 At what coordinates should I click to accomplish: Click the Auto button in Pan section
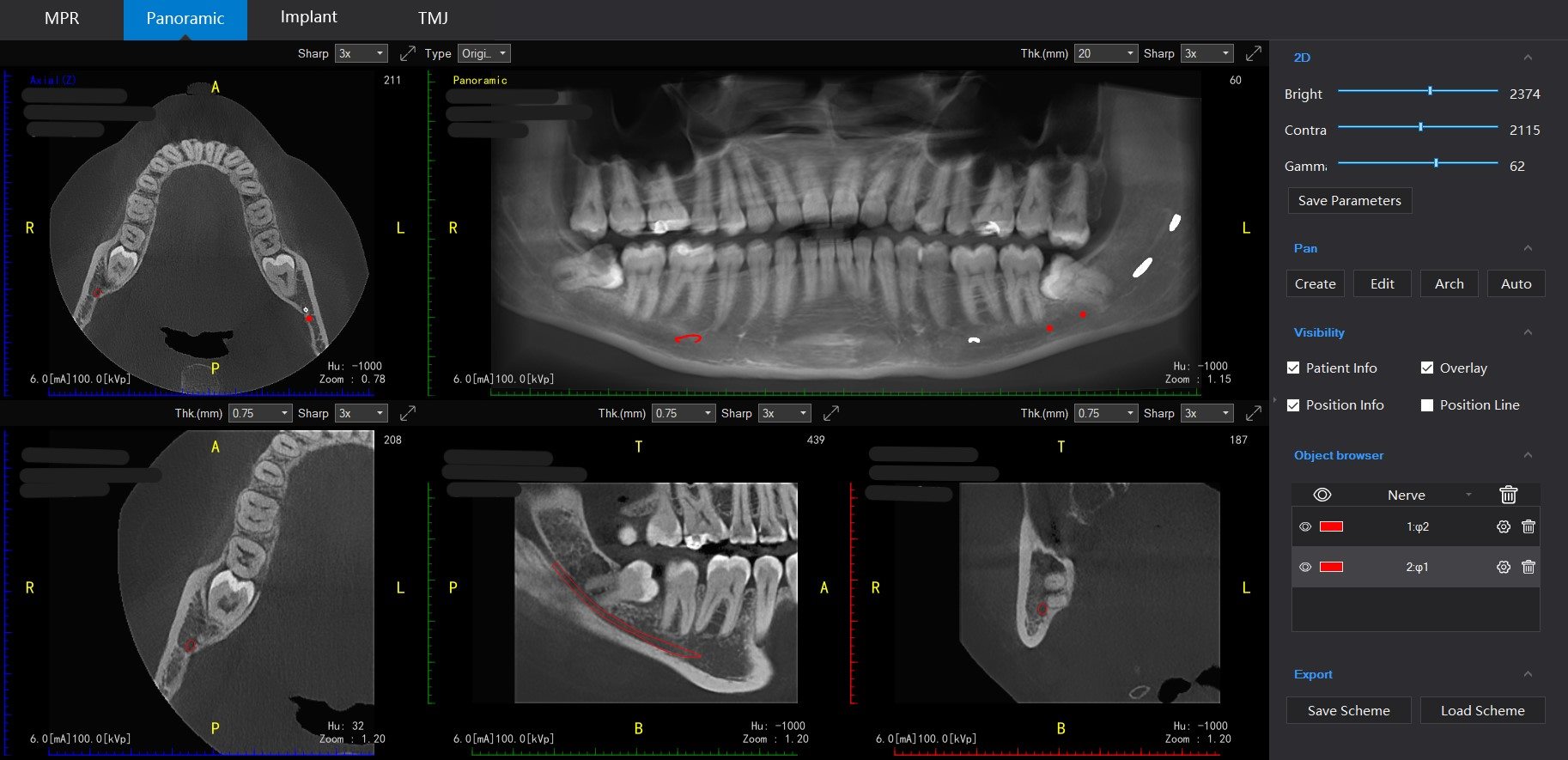tap(1516, 284)
